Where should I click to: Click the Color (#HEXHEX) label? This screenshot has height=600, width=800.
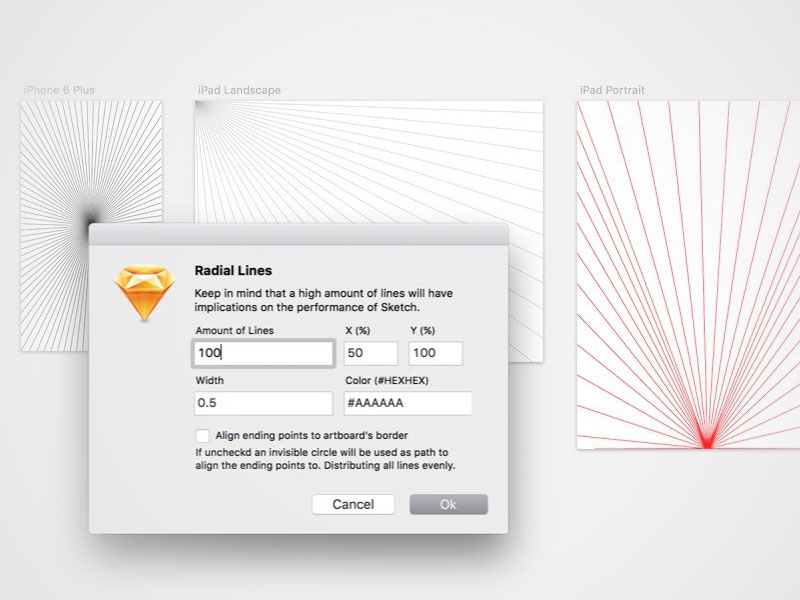pyautogui.click(x=387, y=381)
